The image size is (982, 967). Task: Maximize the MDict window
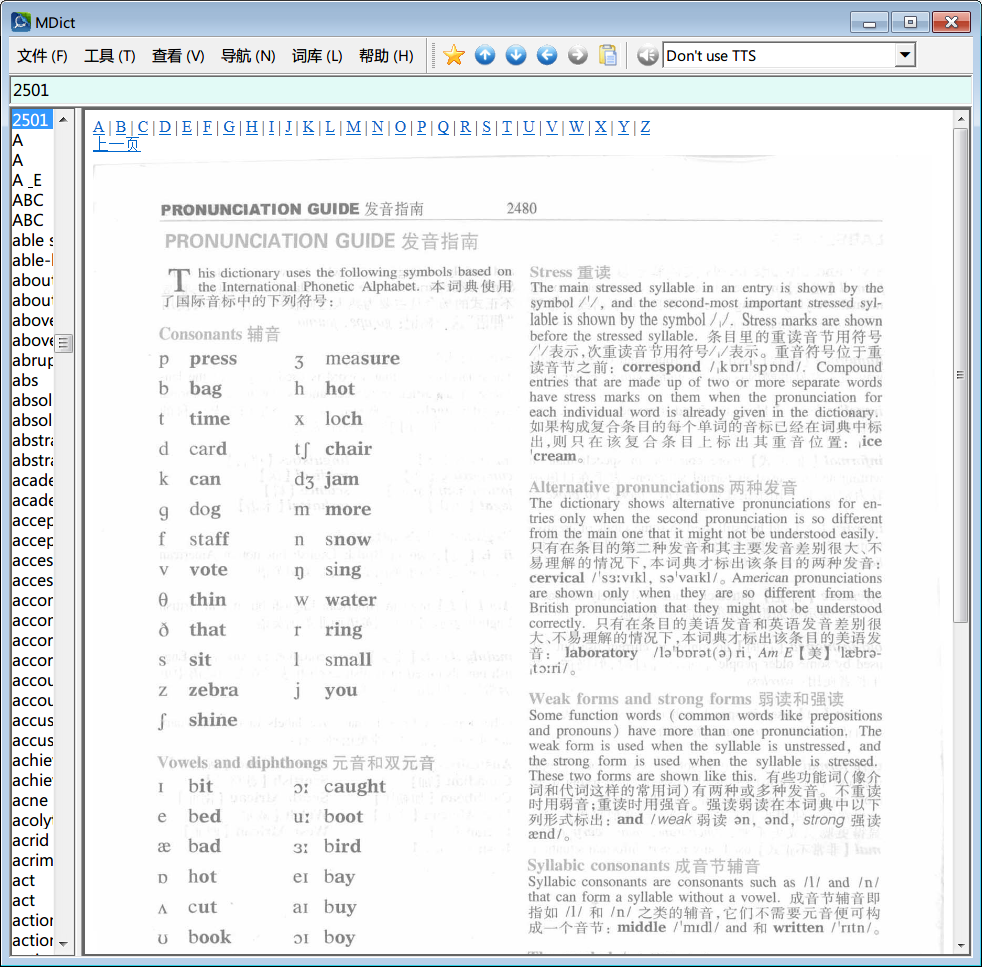(x=910, y=23)
